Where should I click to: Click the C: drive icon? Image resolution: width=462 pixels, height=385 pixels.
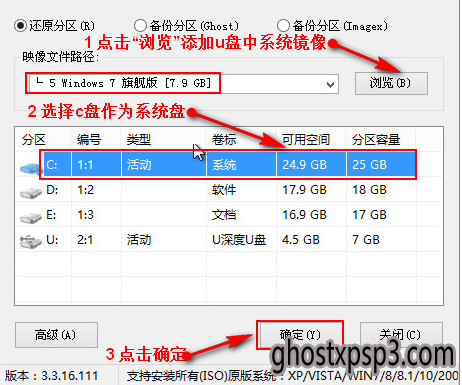(x=31, y=168)
